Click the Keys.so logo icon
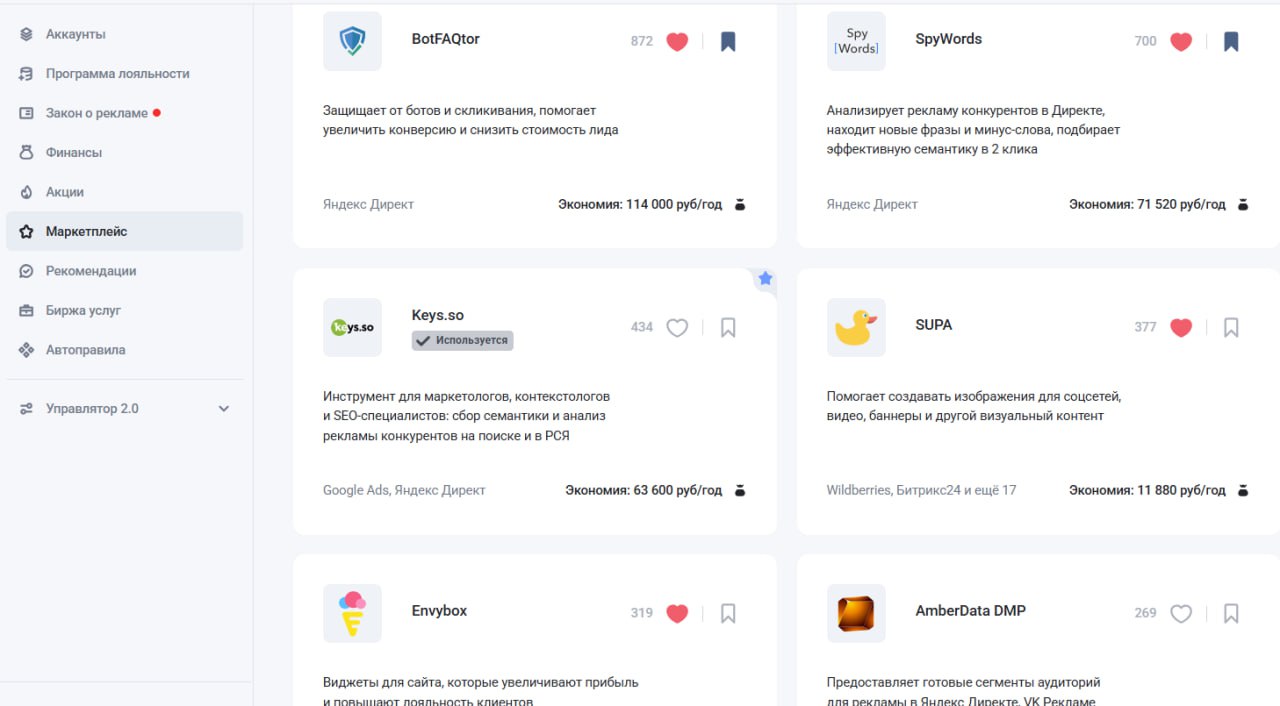Screen dimensions: 1280x706 click(352, 327)
